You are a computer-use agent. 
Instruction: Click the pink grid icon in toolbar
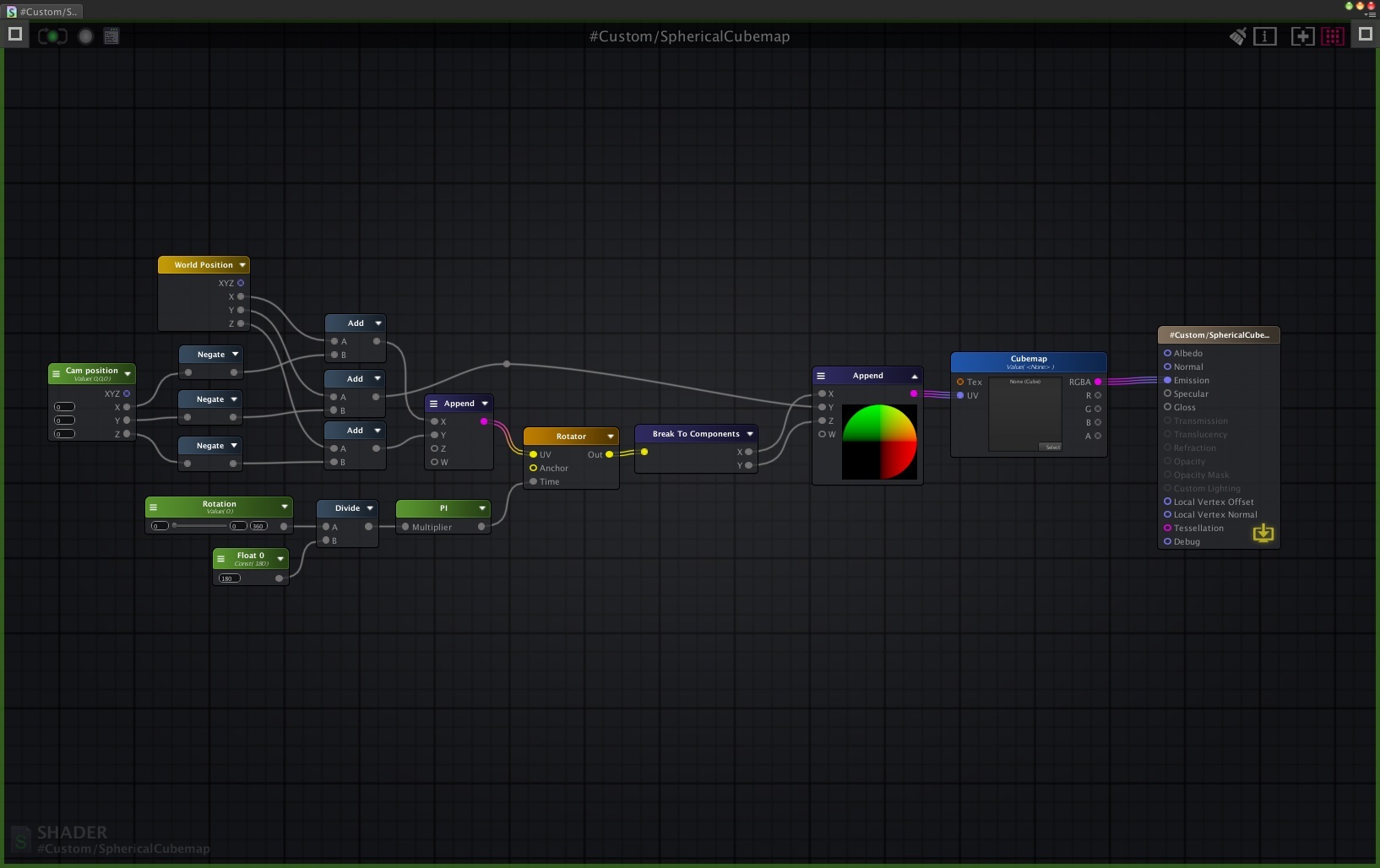click(1333, 36)
